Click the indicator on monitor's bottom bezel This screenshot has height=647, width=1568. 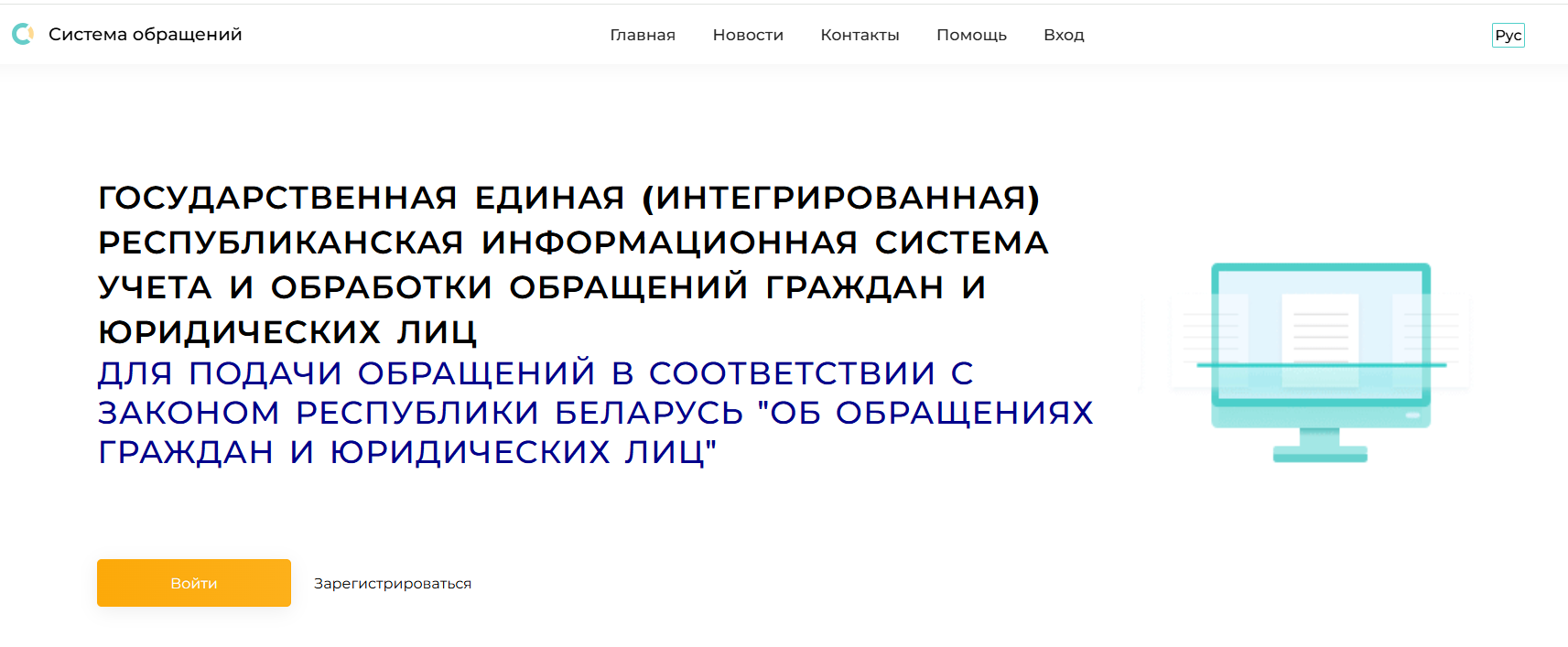click(x=1412, y=415)
